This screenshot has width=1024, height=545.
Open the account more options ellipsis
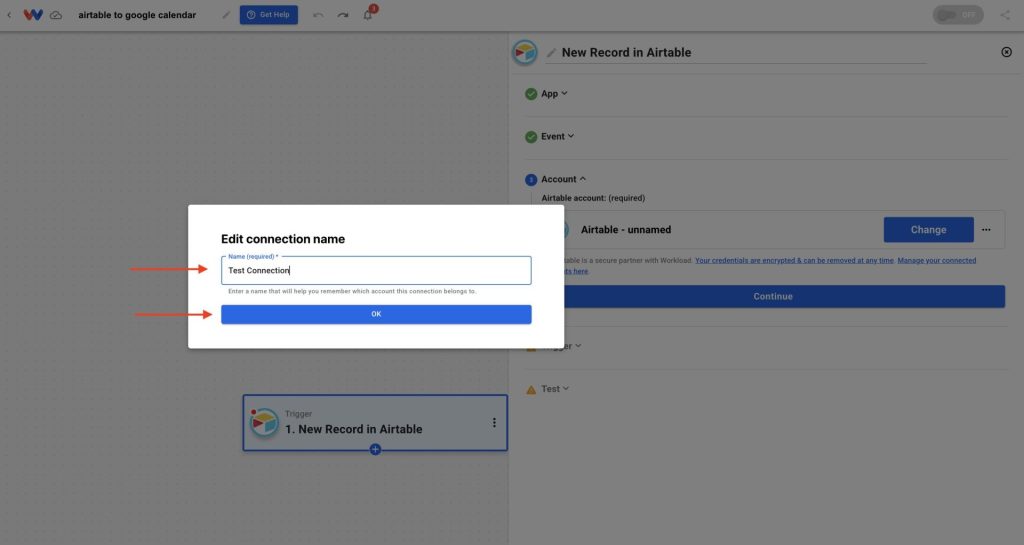tap(986, 230)
